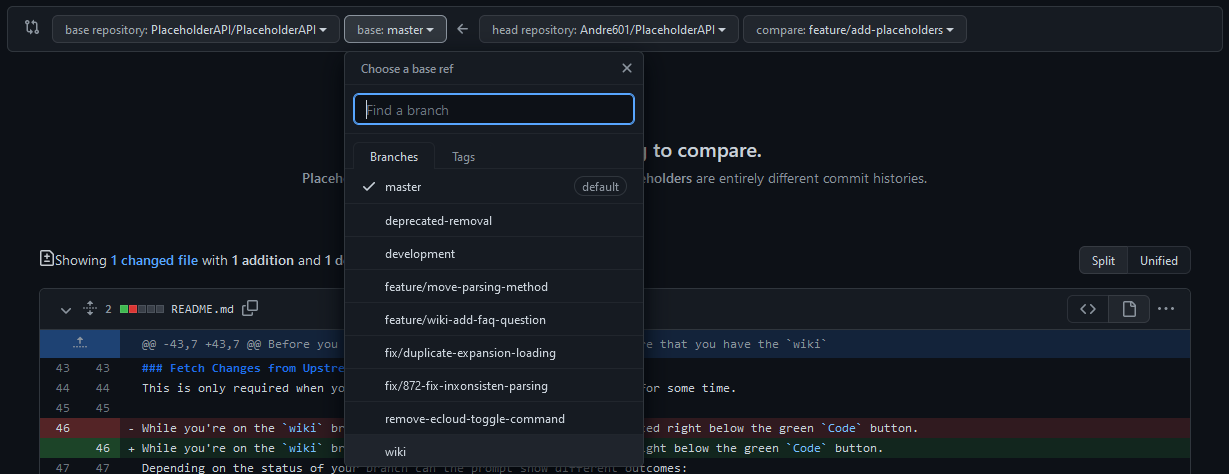Screen dimensions: 1229x474
Task: Close the 'Choose a base ref' popup
Action: click(x=627, y=69)
